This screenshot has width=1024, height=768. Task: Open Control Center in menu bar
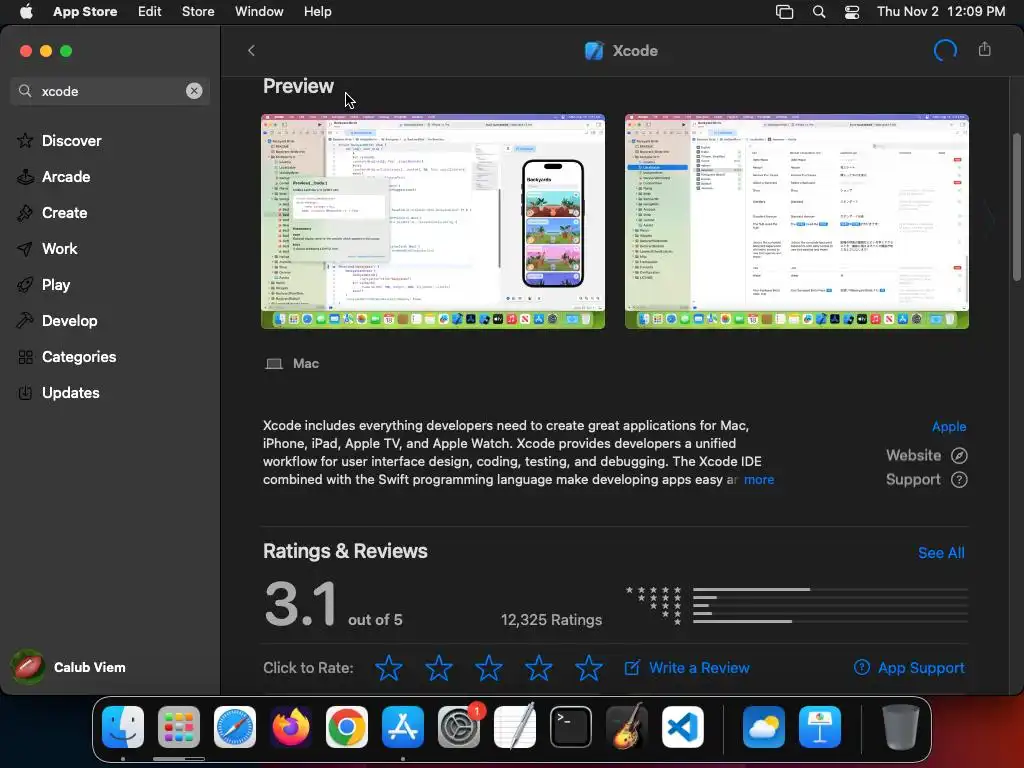coord(852,12)
